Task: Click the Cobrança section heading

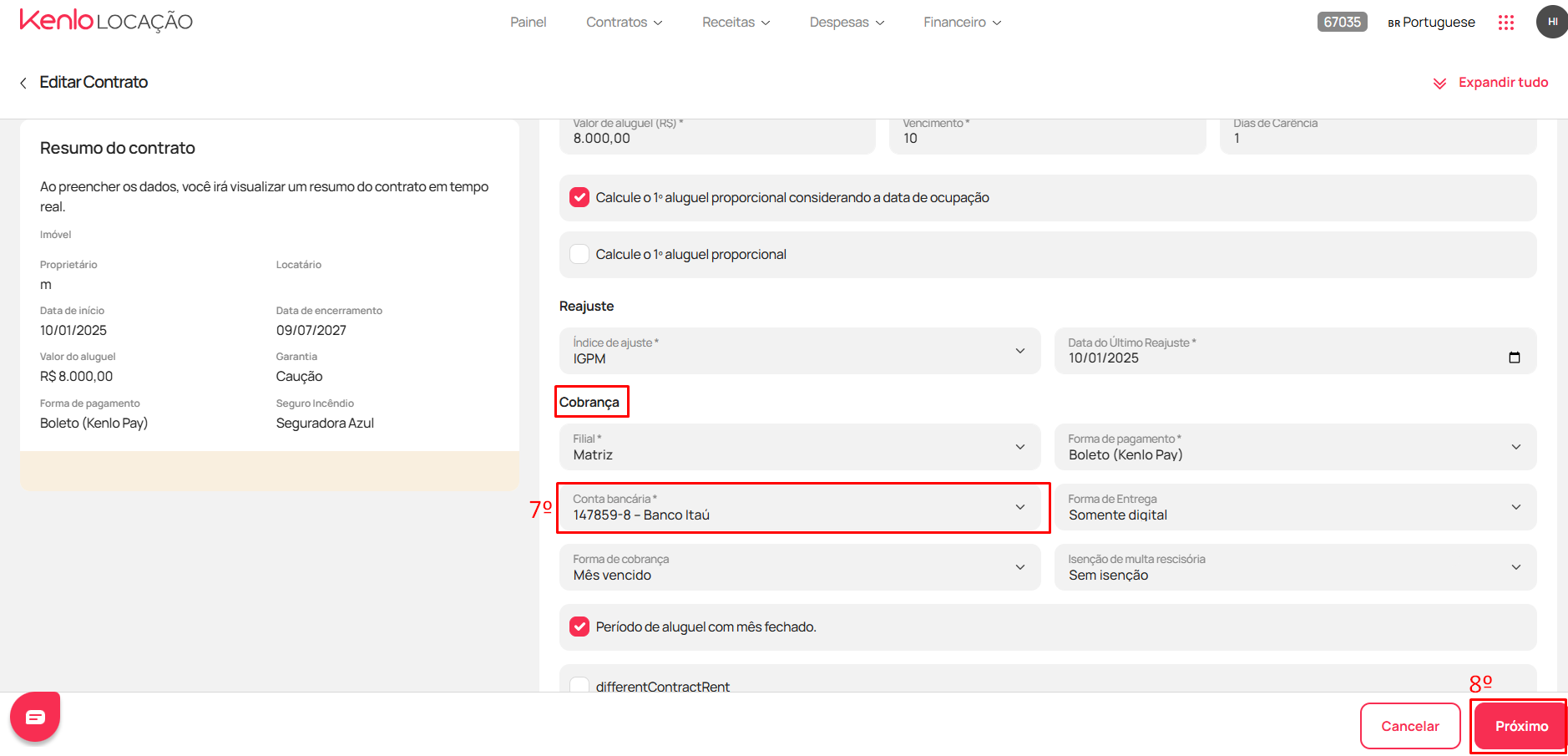Action: [x=589, y=402]
